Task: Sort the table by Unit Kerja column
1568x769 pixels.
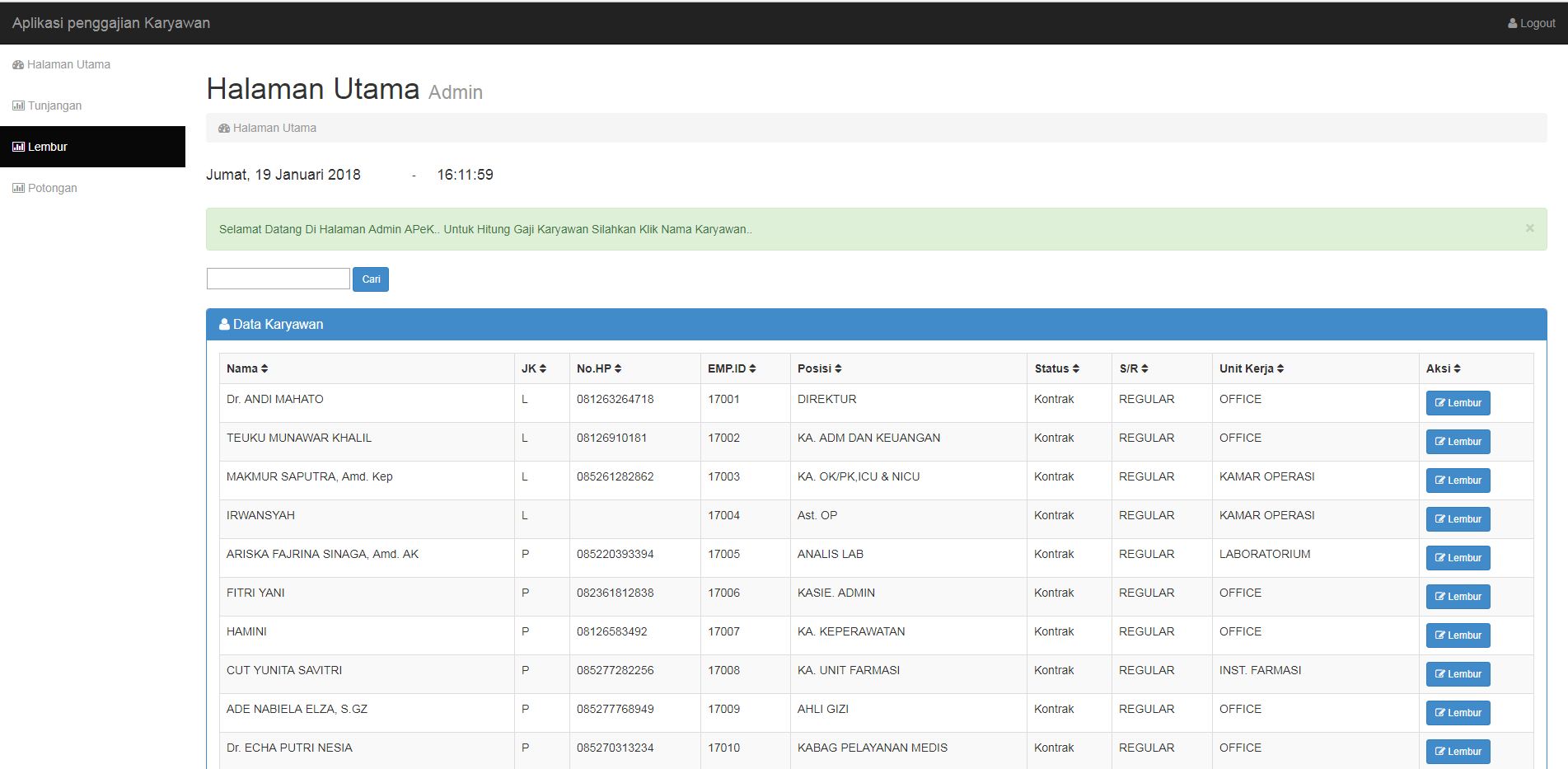Action: pyautogui.click(x=1252, y=368)
